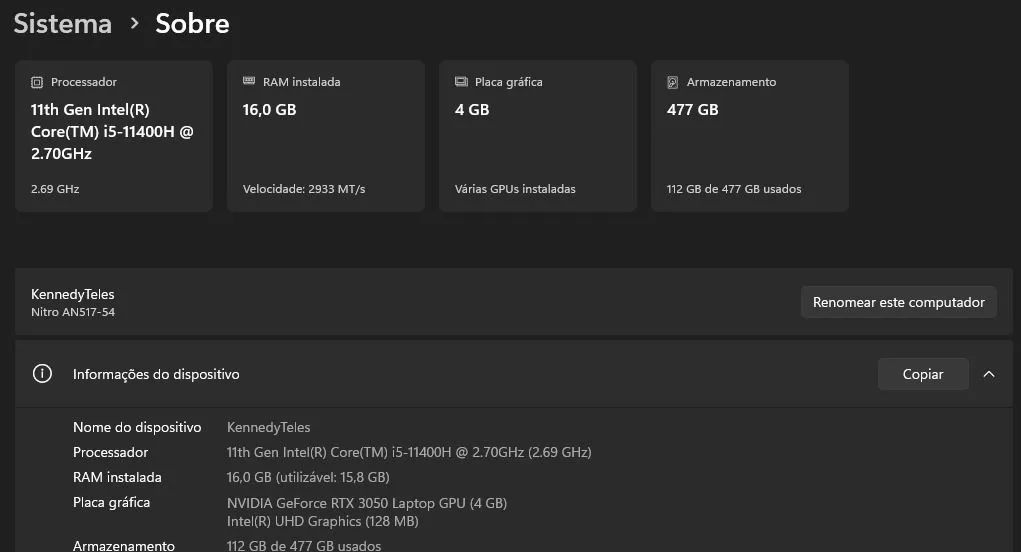
Task: Click the Sobre page title
Action: (192, 23)
